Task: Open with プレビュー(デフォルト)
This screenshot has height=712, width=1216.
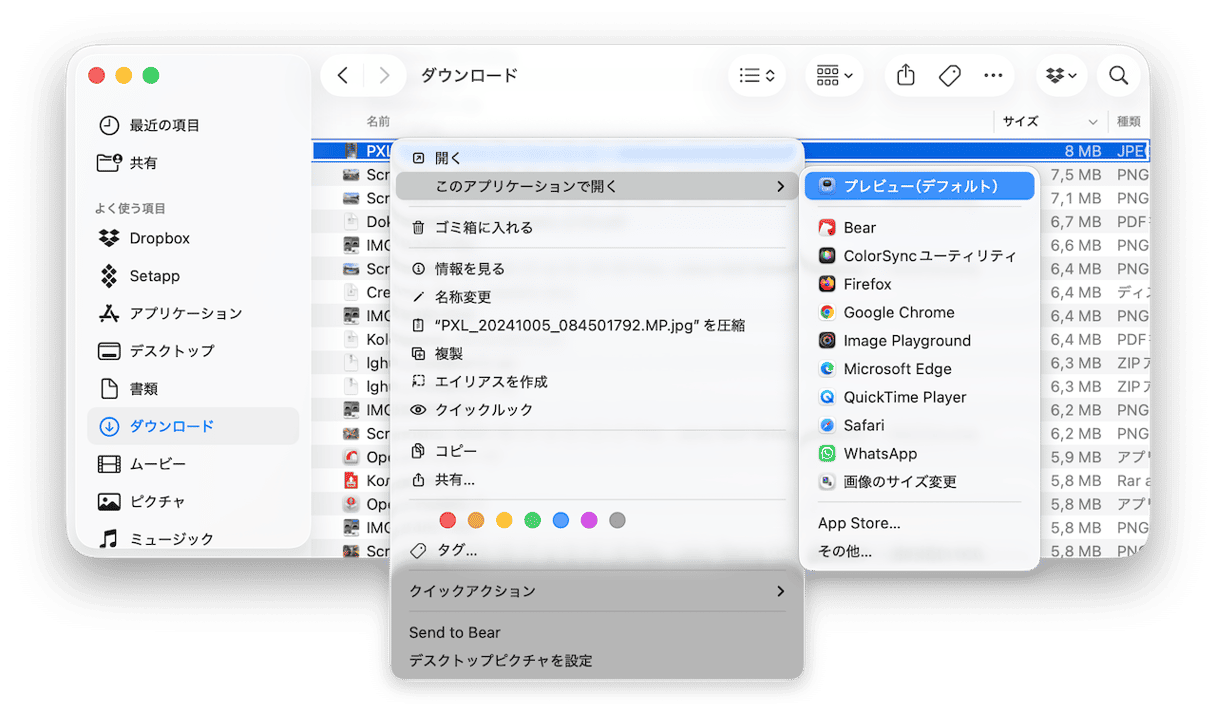Action: pos(919,186)
